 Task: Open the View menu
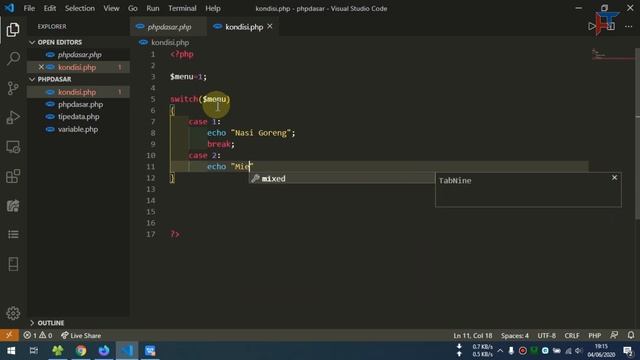click(111, 8)
